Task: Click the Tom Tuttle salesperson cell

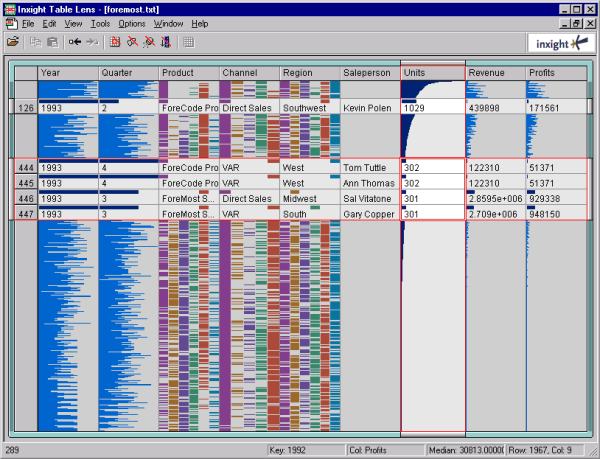Action: (370, 168)
